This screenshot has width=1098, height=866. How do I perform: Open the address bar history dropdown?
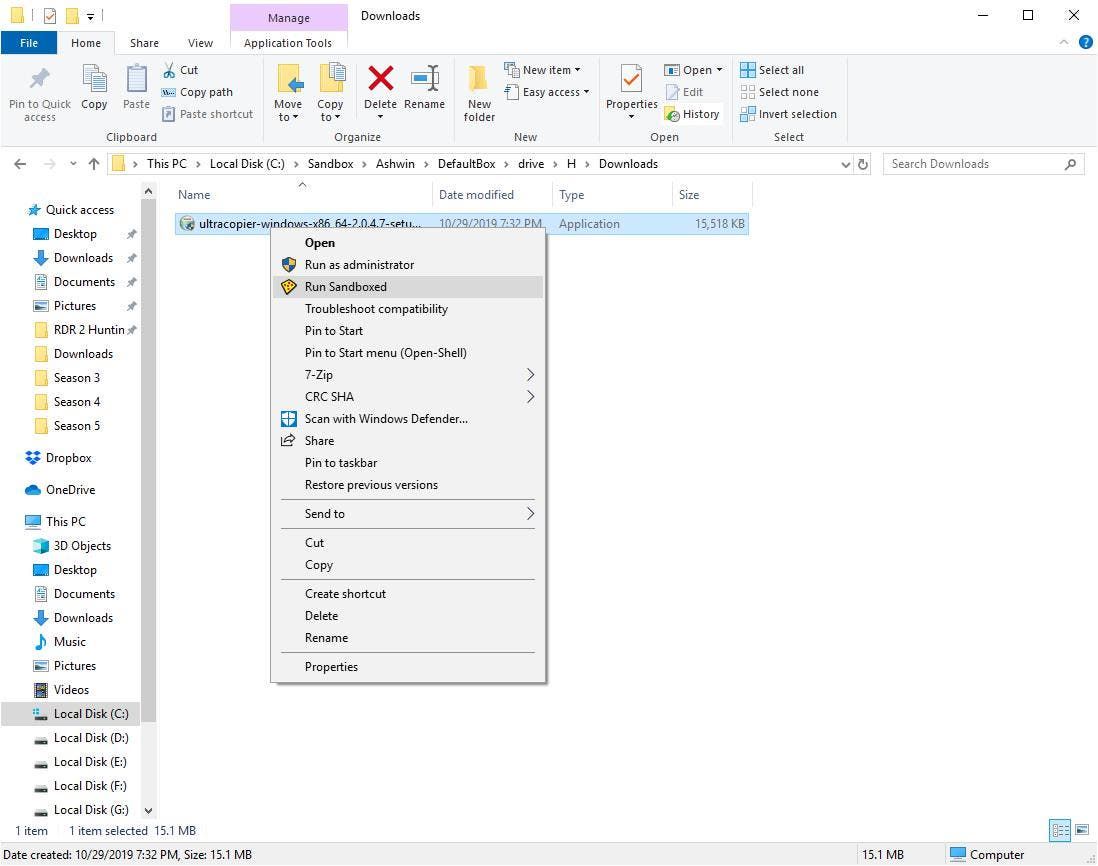pos(845,164)
